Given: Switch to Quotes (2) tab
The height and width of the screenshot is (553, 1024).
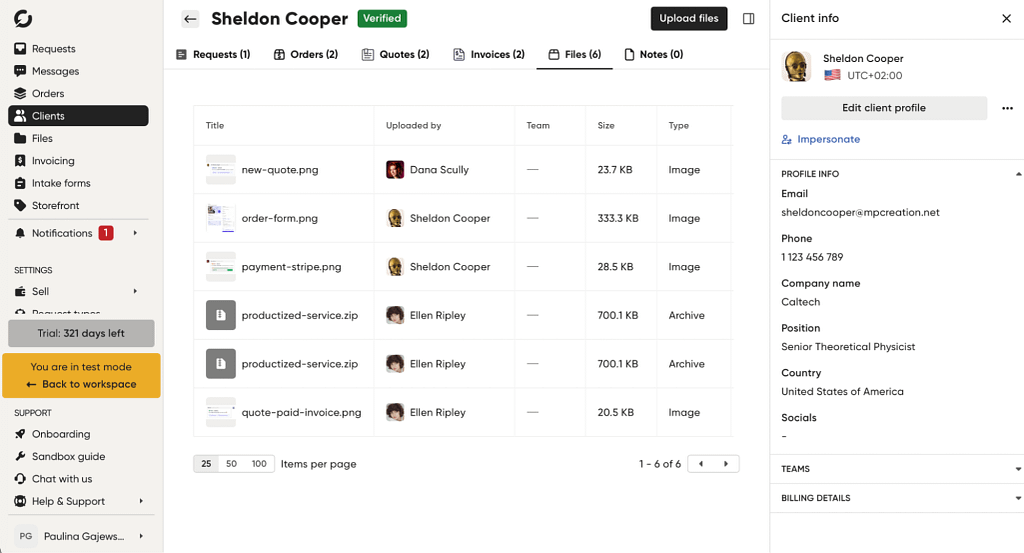Looking at the screenshot, I should click(396, 54).
